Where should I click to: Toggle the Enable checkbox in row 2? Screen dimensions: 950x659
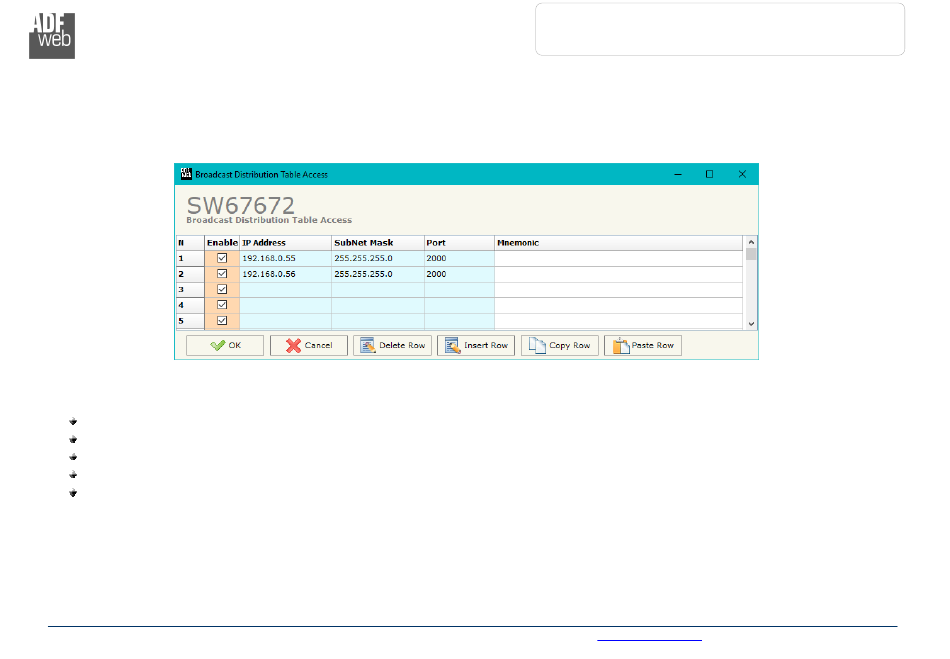[x=222, y=274]
